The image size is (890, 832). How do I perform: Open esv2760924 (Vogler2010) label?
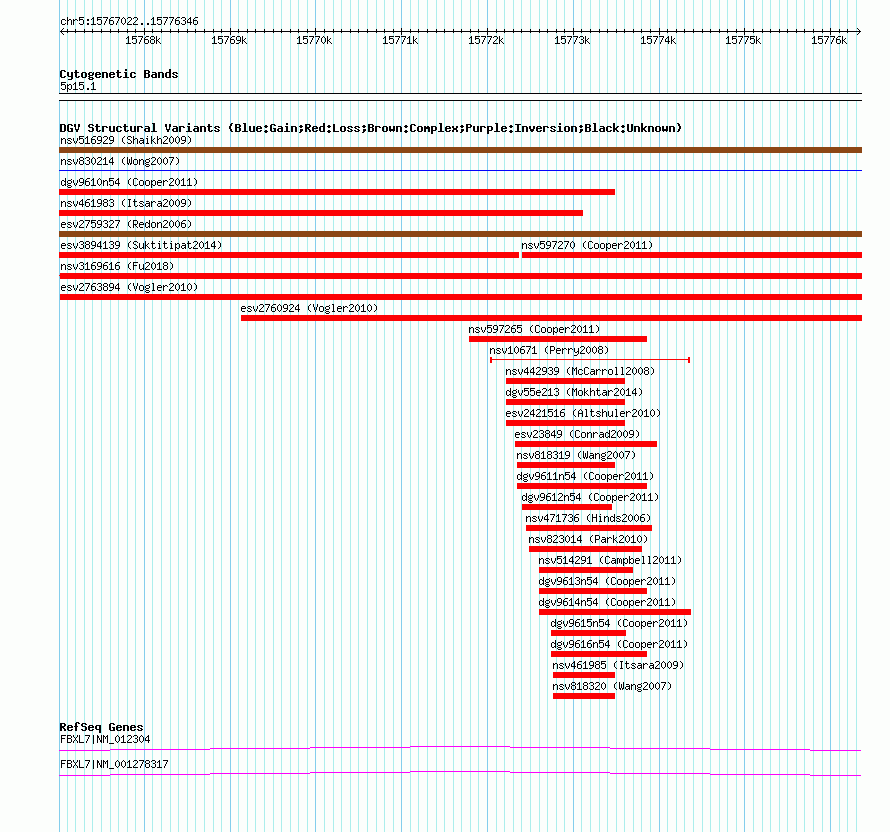(309, 308)
